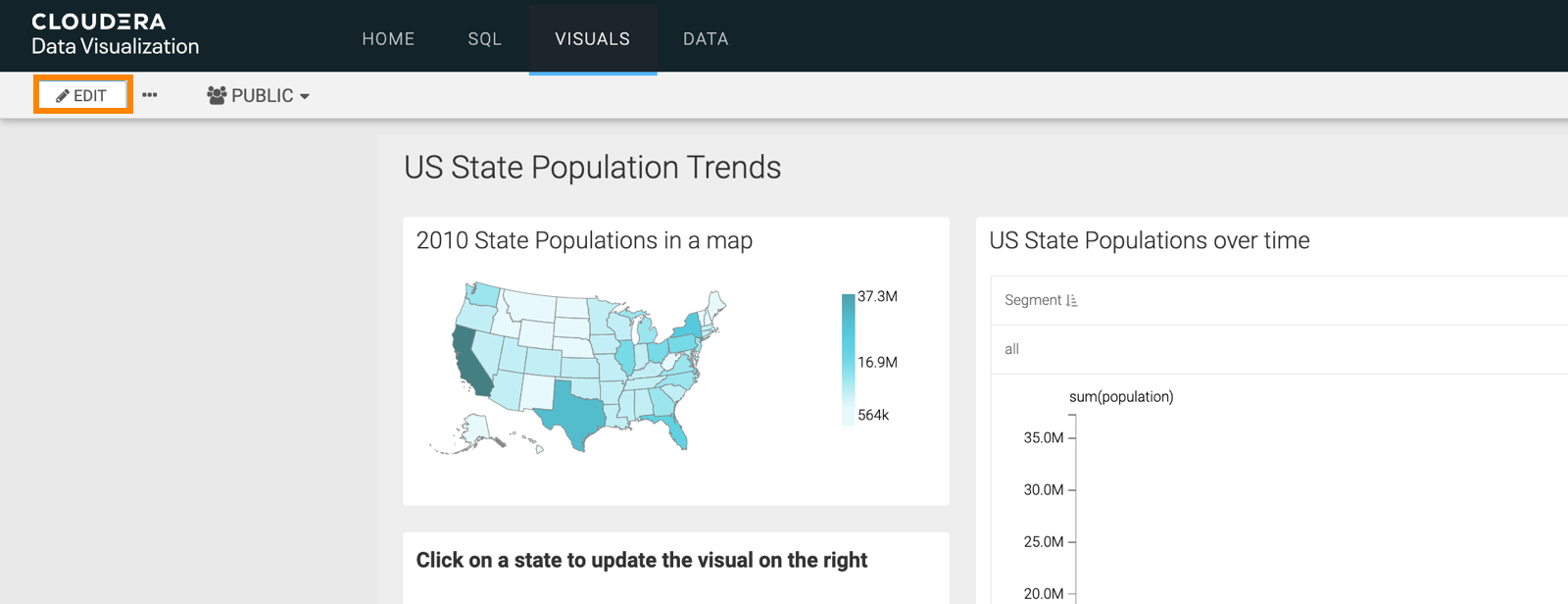Select the "all" segment row
Viewport: 1568px width, 604px height.
click(1011, 349)
